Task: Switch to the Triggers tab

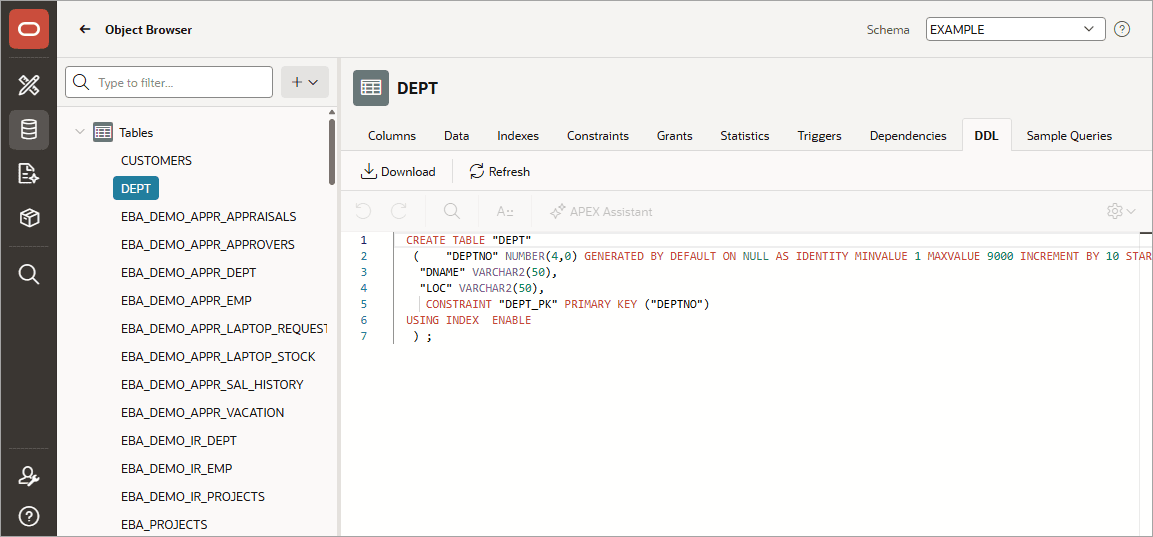Action: [x=819, y=135]
